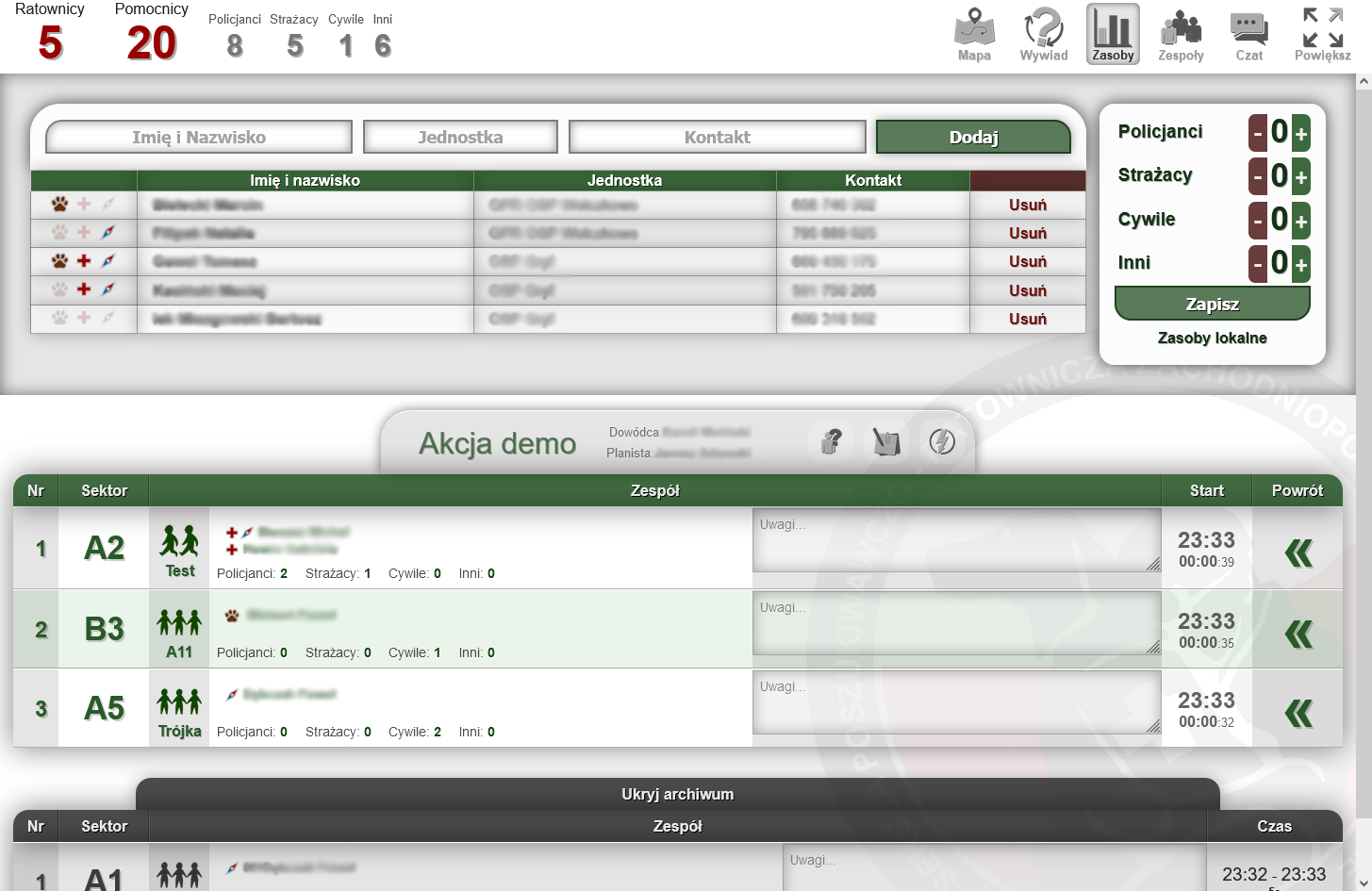The height and width of the screenshot is (891, 1372).
Task: Toggle the compass icon in fifth resource row
Action: pyautogui.click(x=107, y=318)
